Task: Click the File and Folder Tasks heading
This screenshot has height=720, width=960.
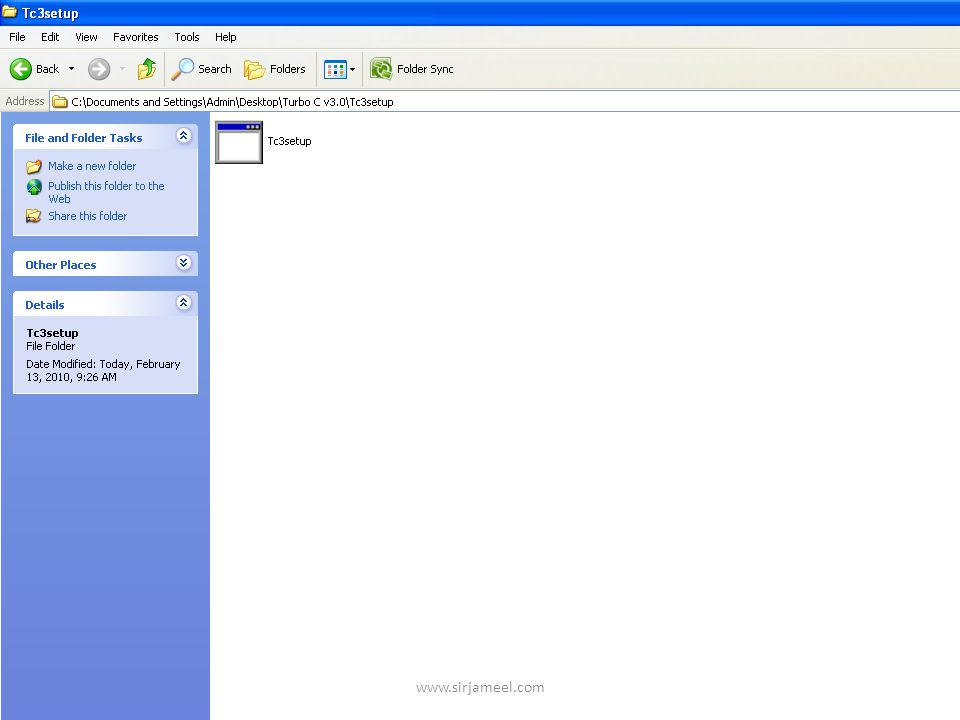Action: click(83, 138)
